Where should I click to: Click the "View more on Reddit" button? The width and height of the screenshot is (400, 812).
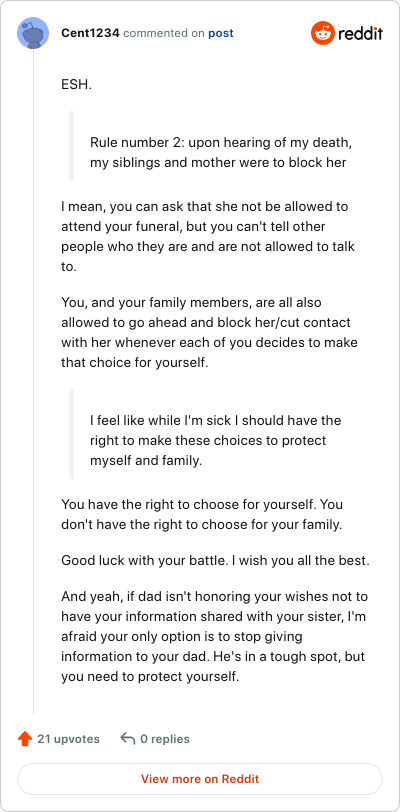click(200, 779)
